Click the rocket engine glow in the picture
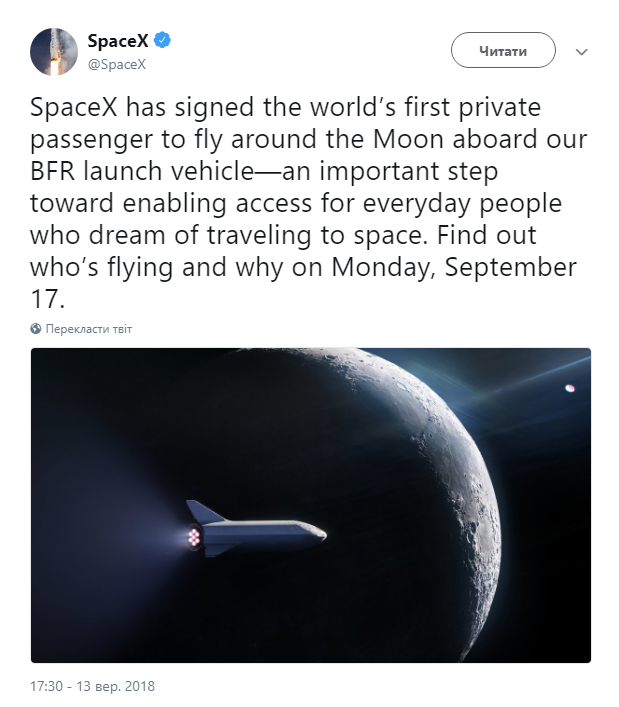This screenshot has width=619, height=707. click(194, 537)
